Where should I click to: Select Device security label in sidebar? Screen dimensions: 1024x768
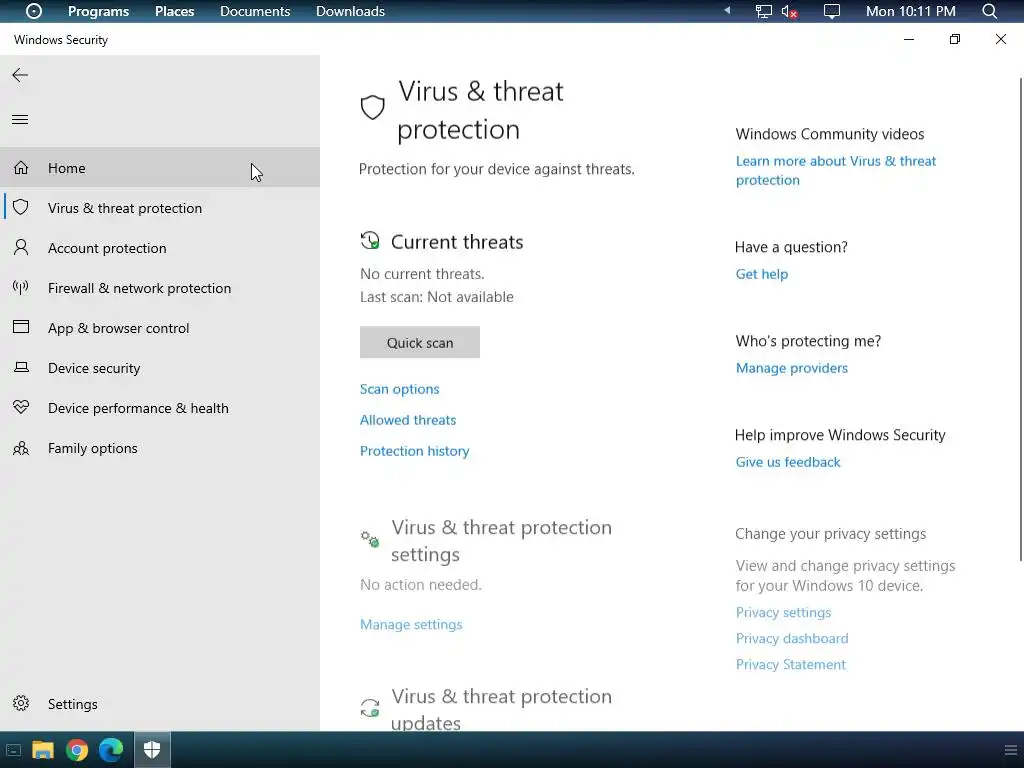click(94, 368)
